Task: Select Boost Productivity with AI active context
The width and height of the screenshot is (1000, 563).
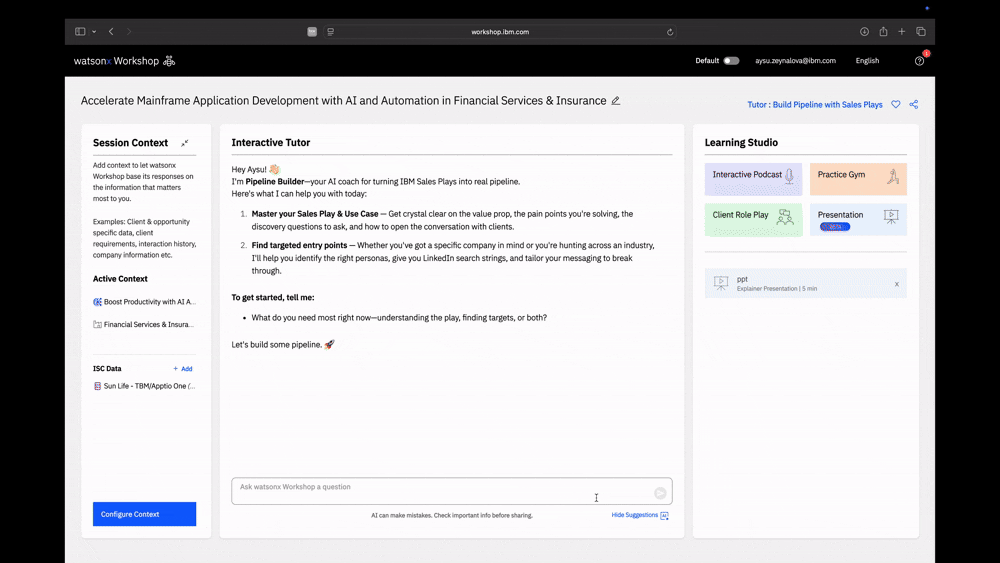Action: pyautogui.click(x=144, y=302)
